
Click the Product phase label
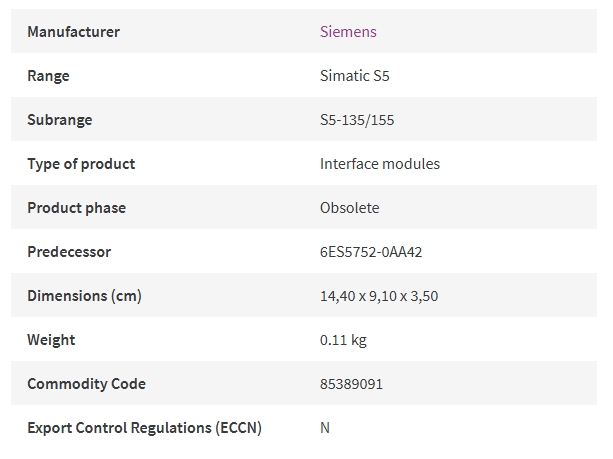click(x=77, y=208)
